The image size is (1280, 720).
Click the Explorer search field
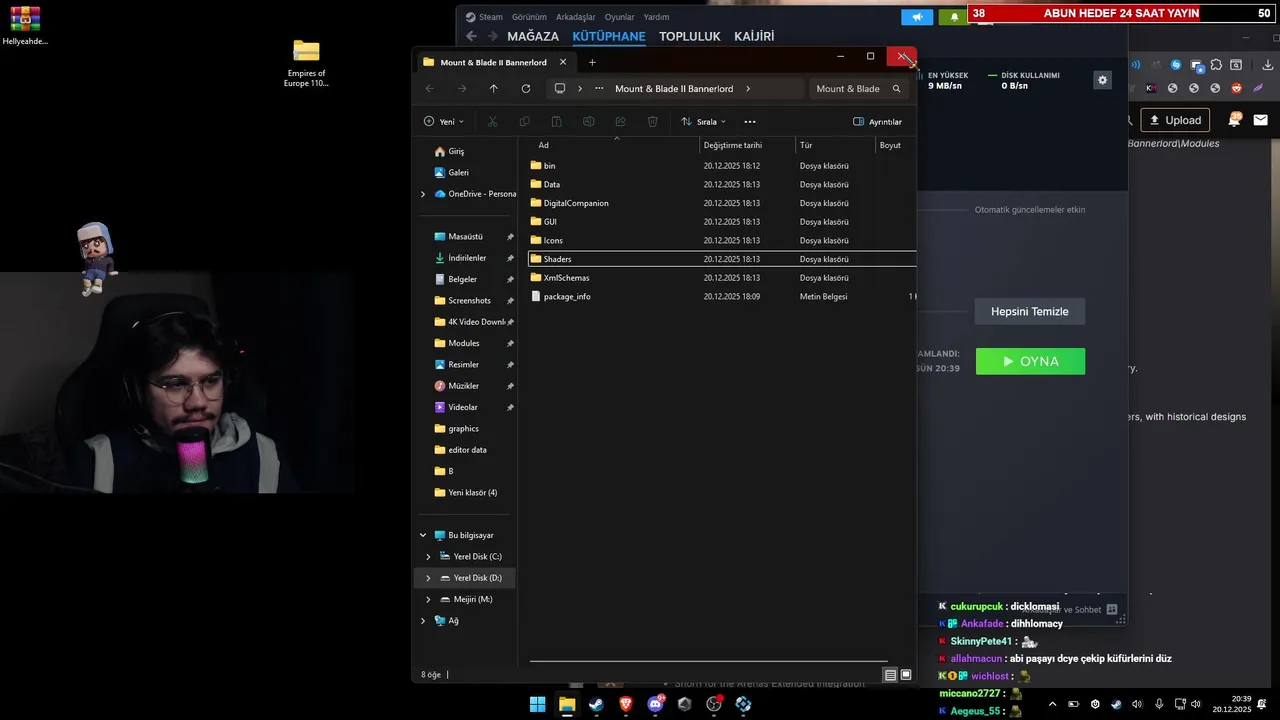click(x=859, y=89)
